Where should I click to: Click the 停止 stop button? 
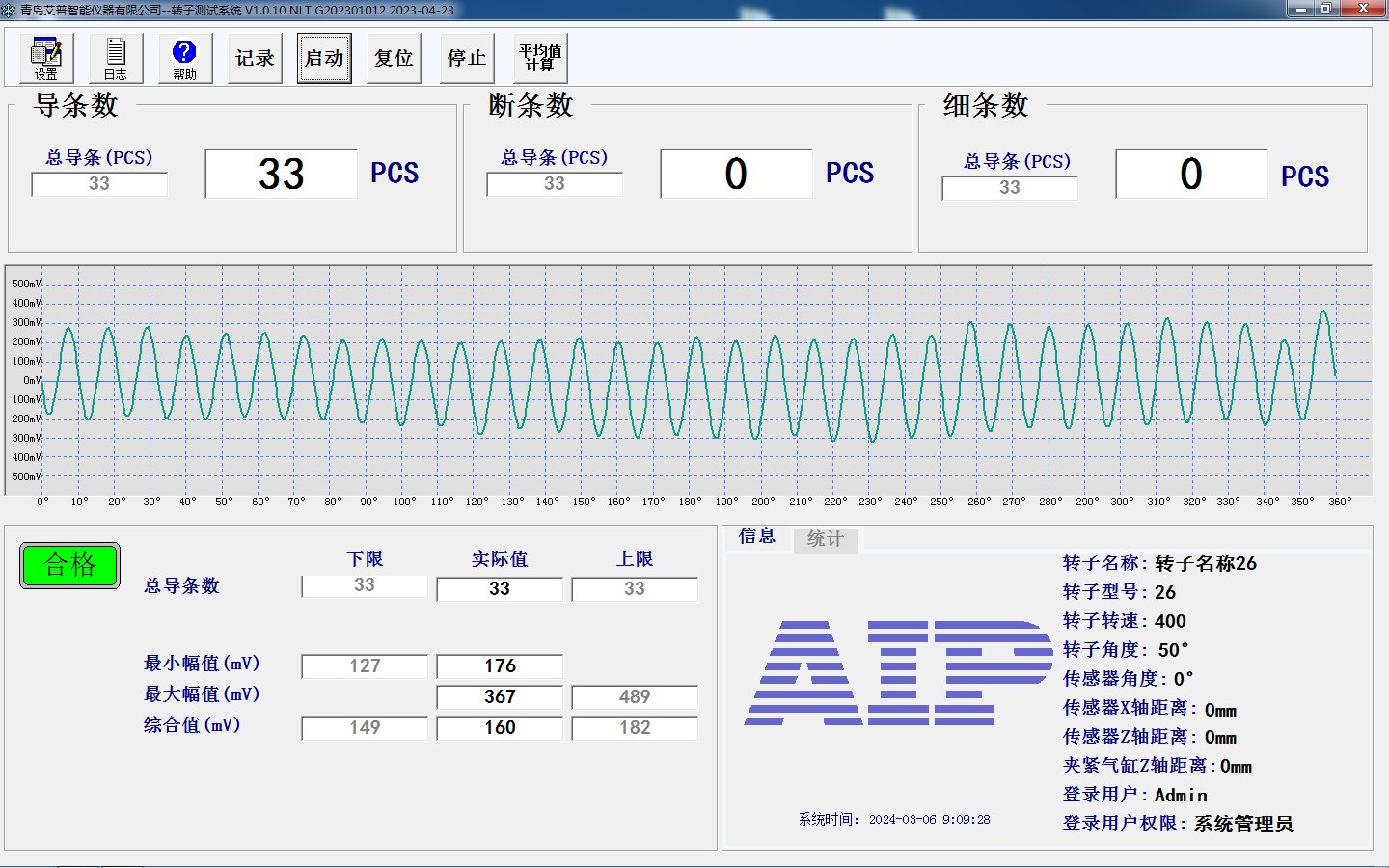[467, 58]
